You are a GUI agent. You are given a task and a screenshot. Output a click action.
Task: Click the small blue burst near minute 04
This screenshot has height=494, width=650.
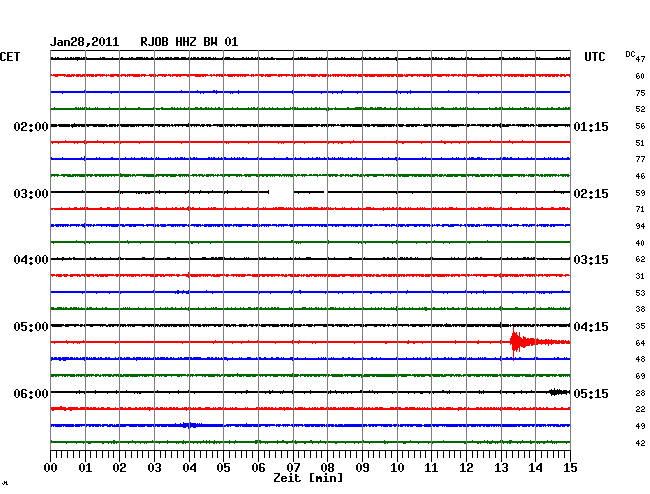coord(190,425)
